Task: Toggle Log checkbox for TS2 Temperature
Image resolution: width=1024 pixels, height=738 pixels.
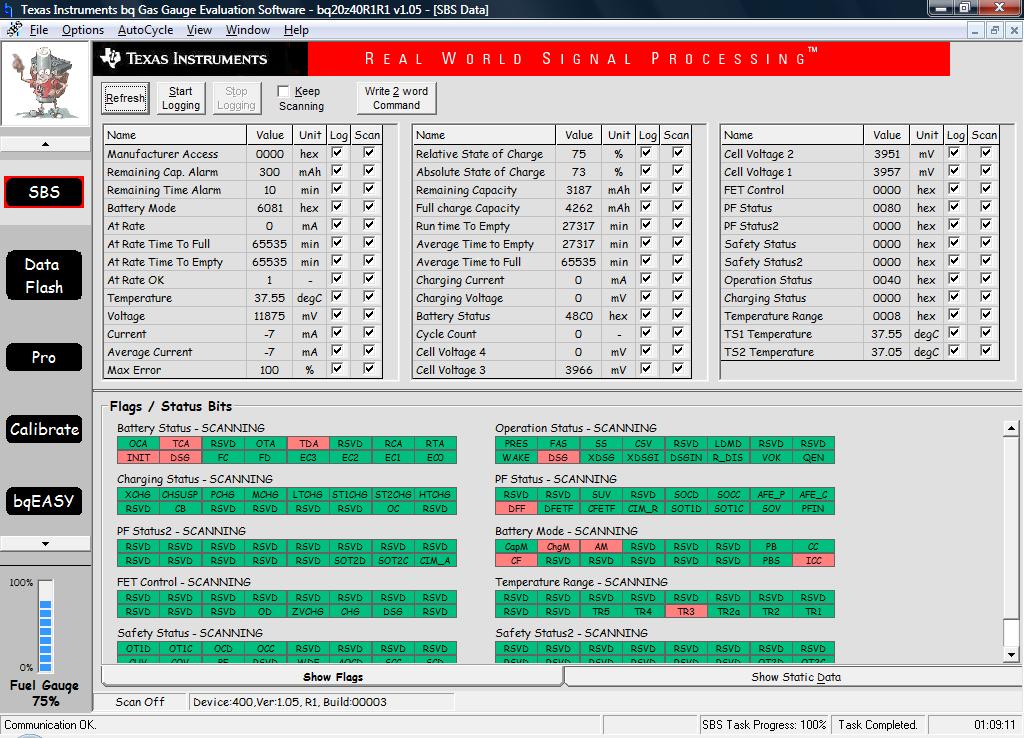Action: 954,351
